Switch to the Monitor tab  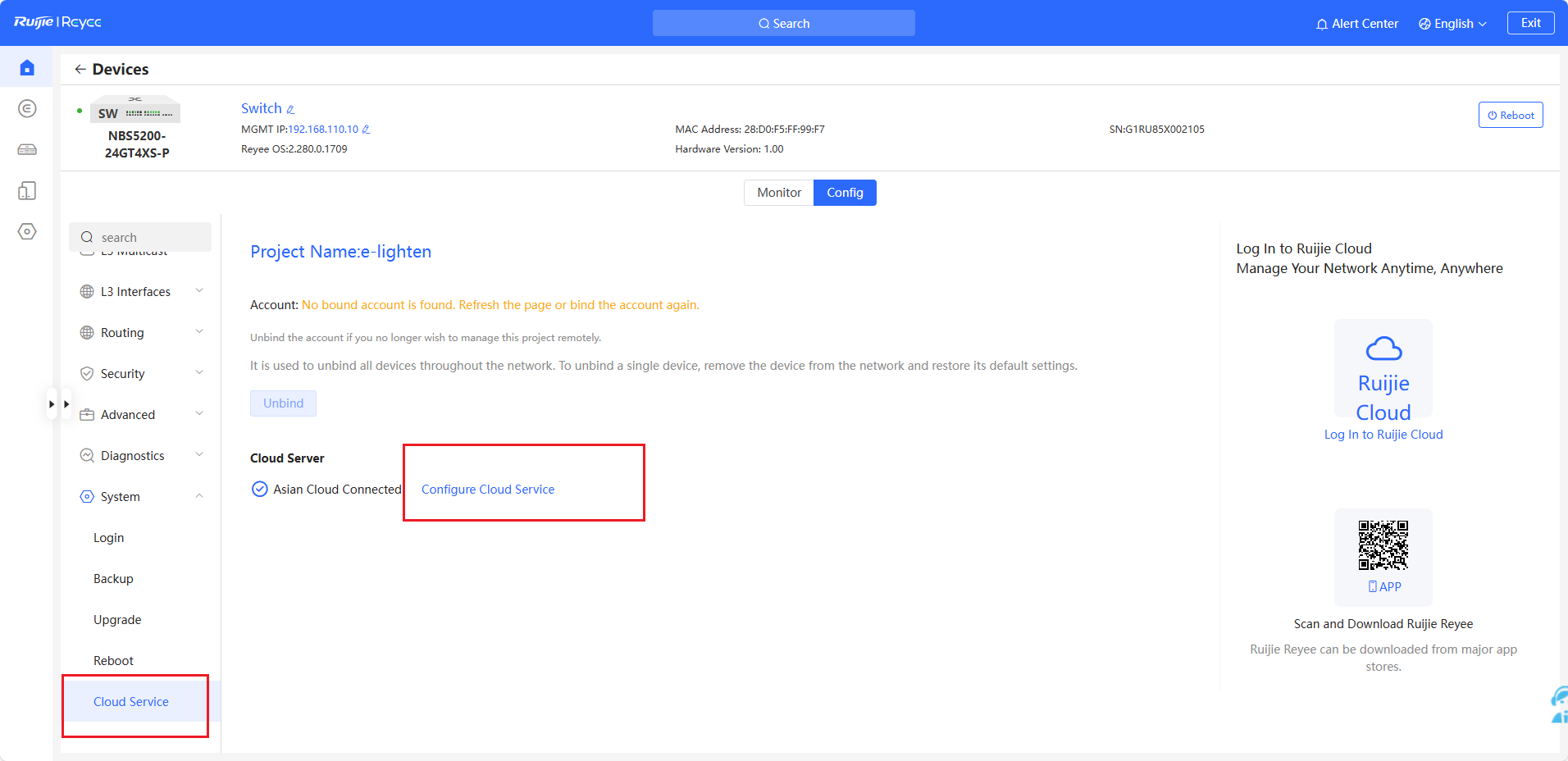point(779,193)
